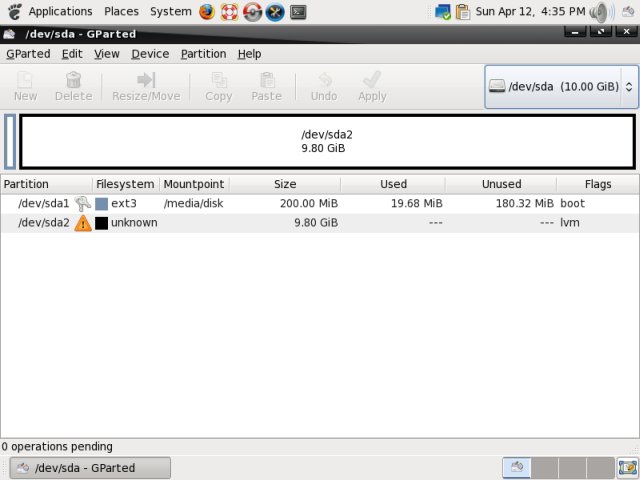Launch Firefox from the top panel
The height and width of the screenshot is (480, 640).
(x=207, y=12)
